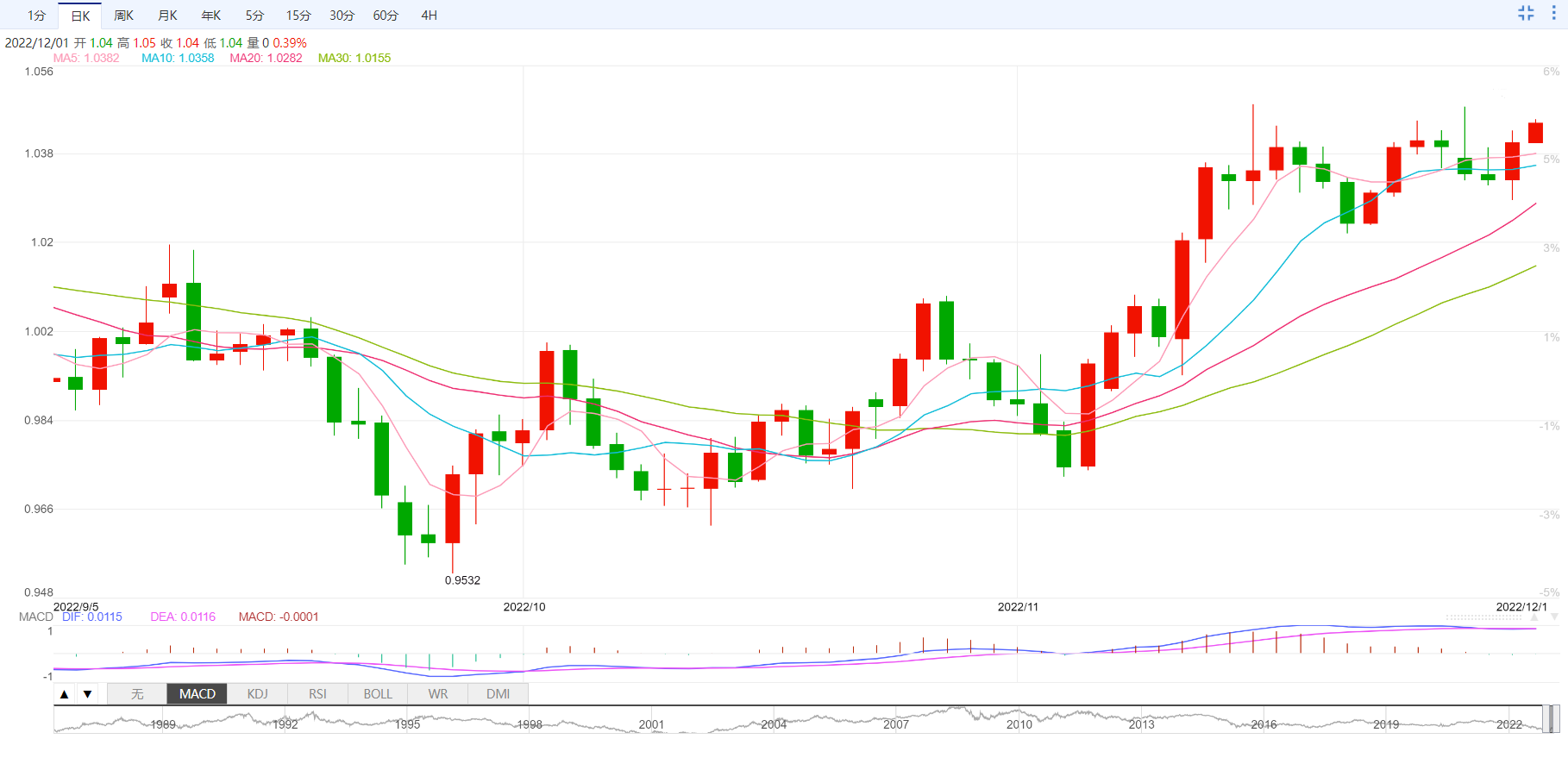Select the MACD indicator button
Viewport: 1568px width, 764px height.
[198, 694]
